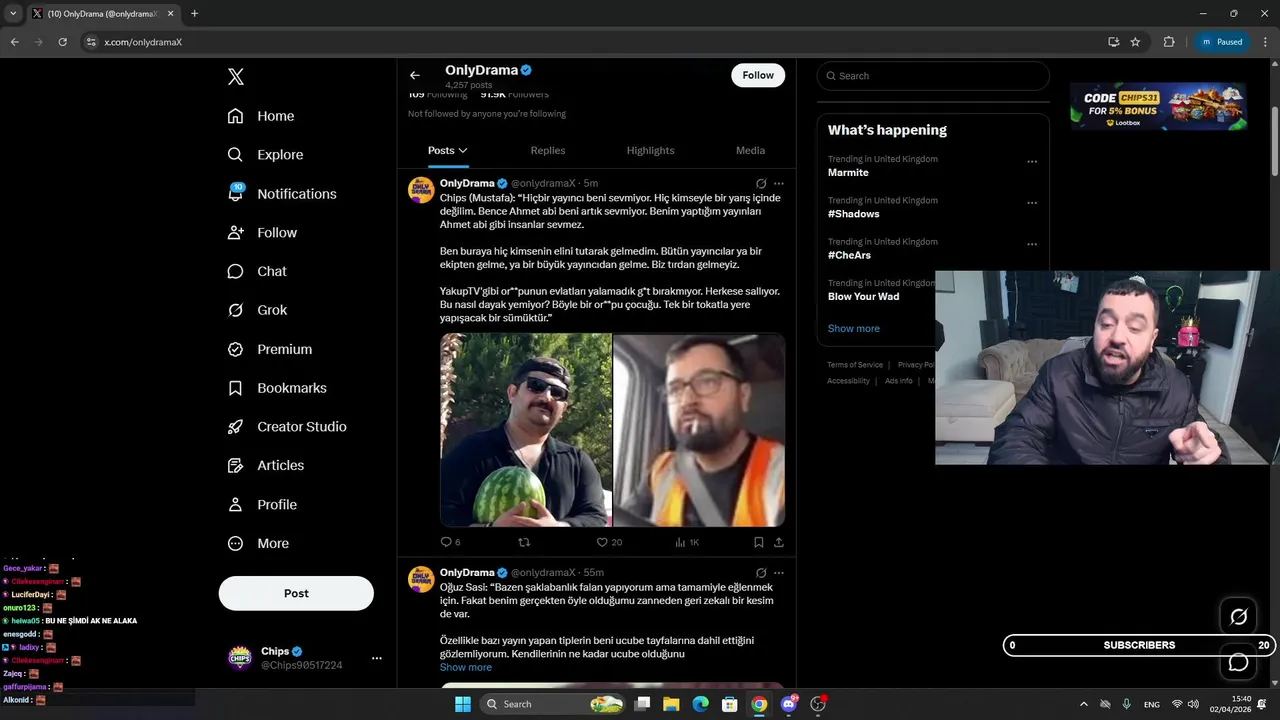Bookmark this page with the star icon
Image resolution: width=1280 pixels, height=720 pixels.
(1135, 42)
